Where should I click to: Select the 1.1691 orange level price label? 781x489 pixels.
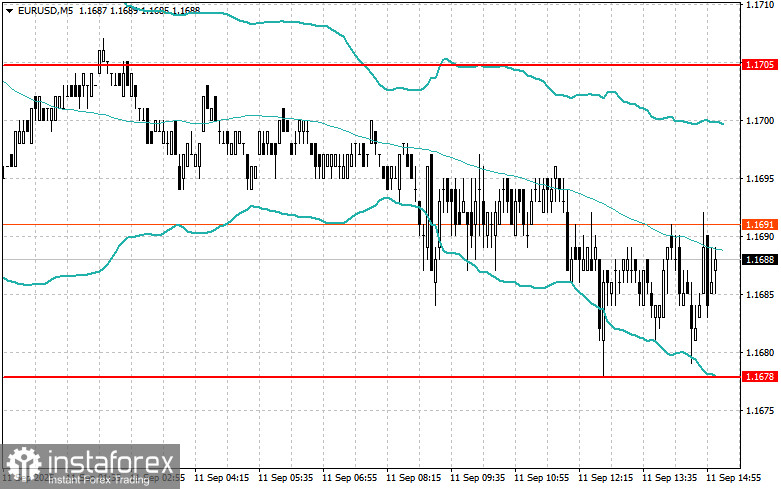coord(760,225)
